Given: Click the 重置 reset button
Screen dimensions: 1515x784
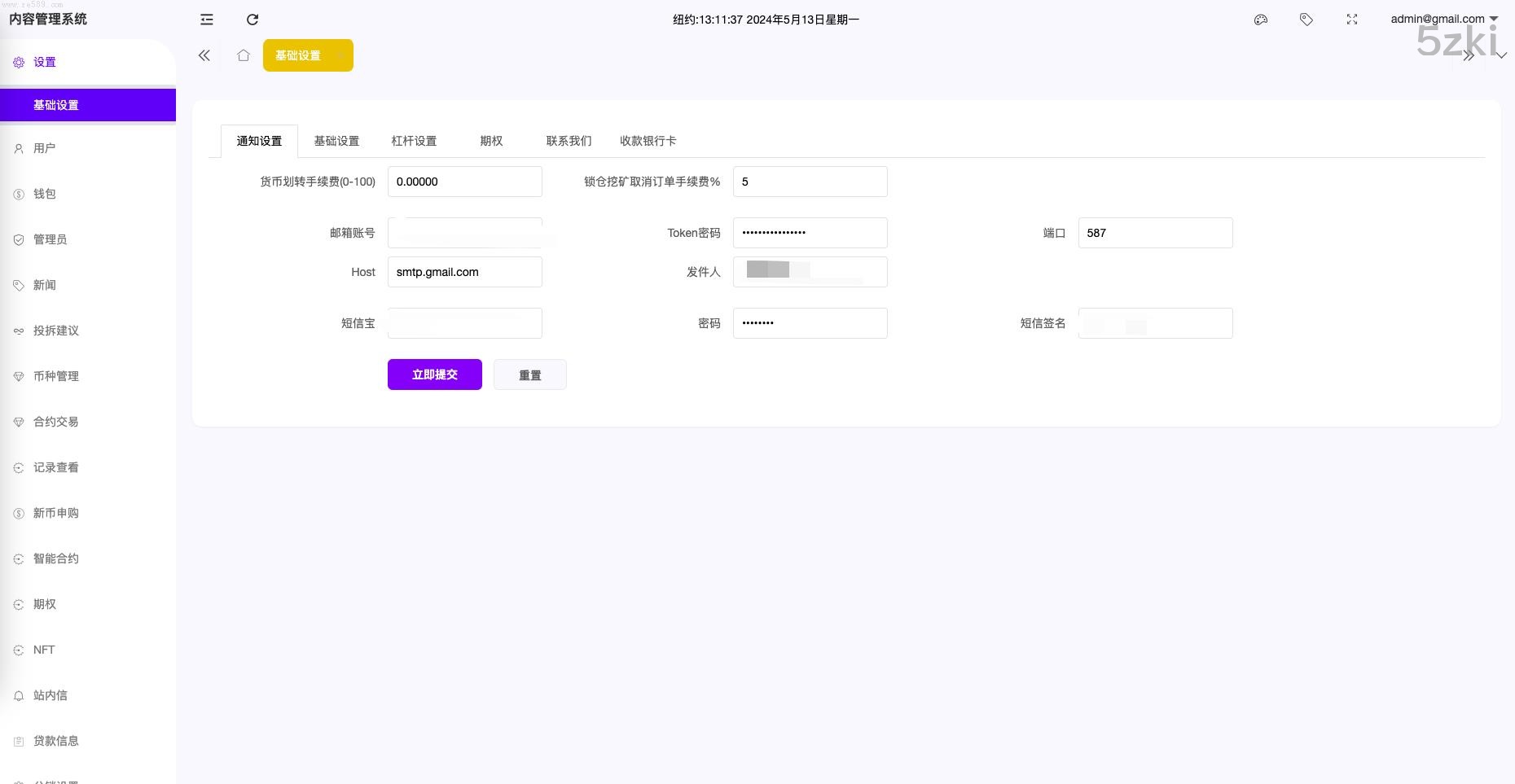Looking at the screenshot, I should pos(529,374).
